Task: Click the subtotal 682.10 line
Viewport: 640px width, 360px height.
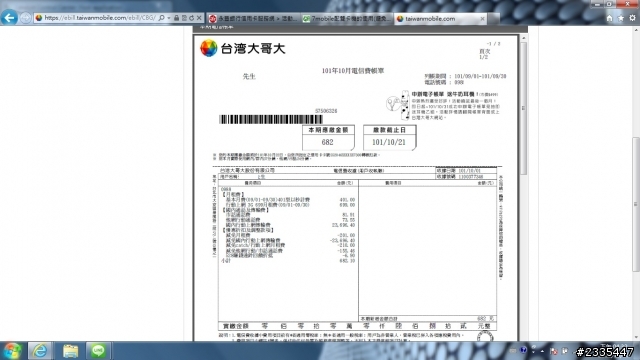Action: click(288, 260)
